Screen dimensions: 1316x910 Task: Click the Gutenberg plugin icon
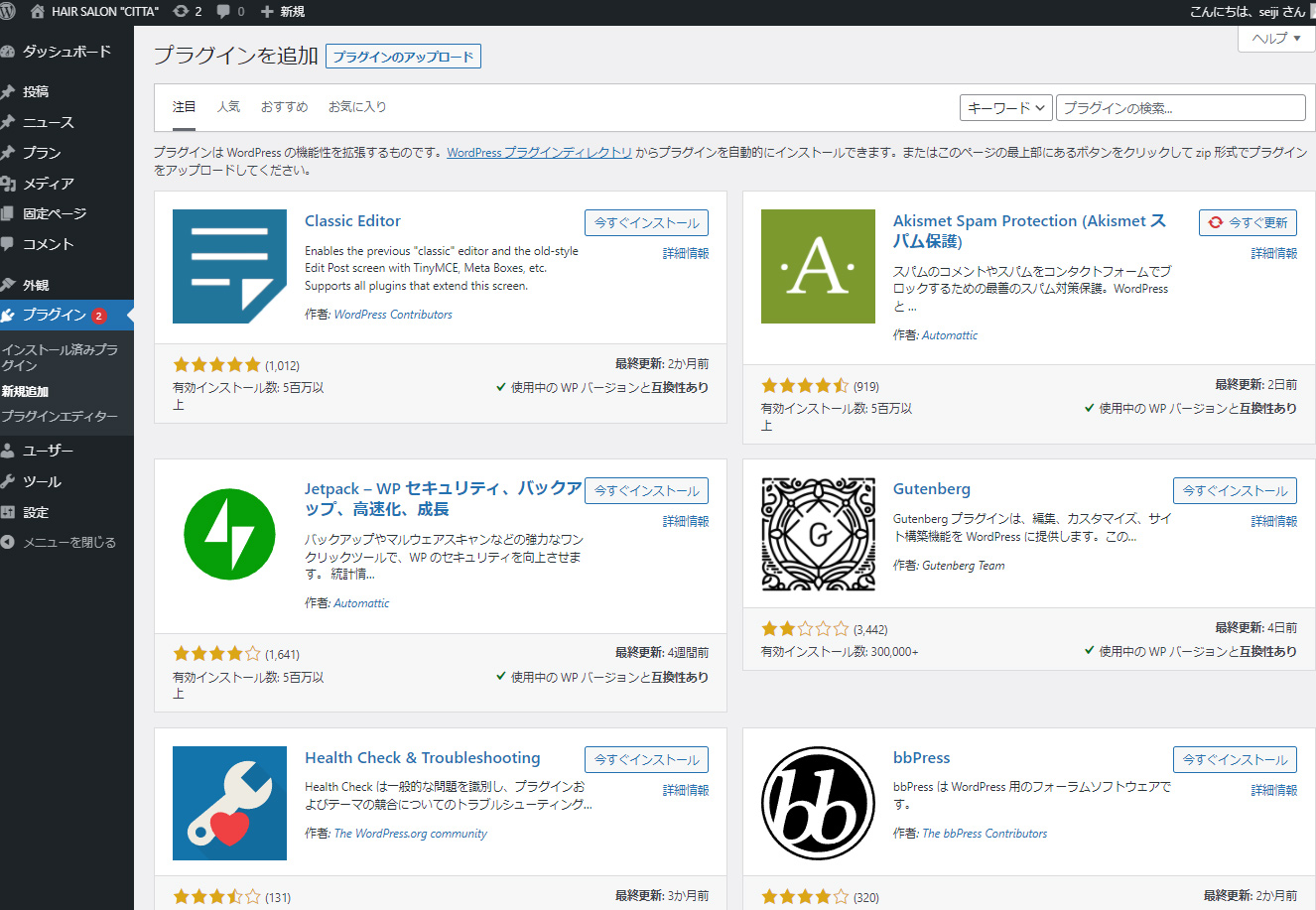(818, 535)
